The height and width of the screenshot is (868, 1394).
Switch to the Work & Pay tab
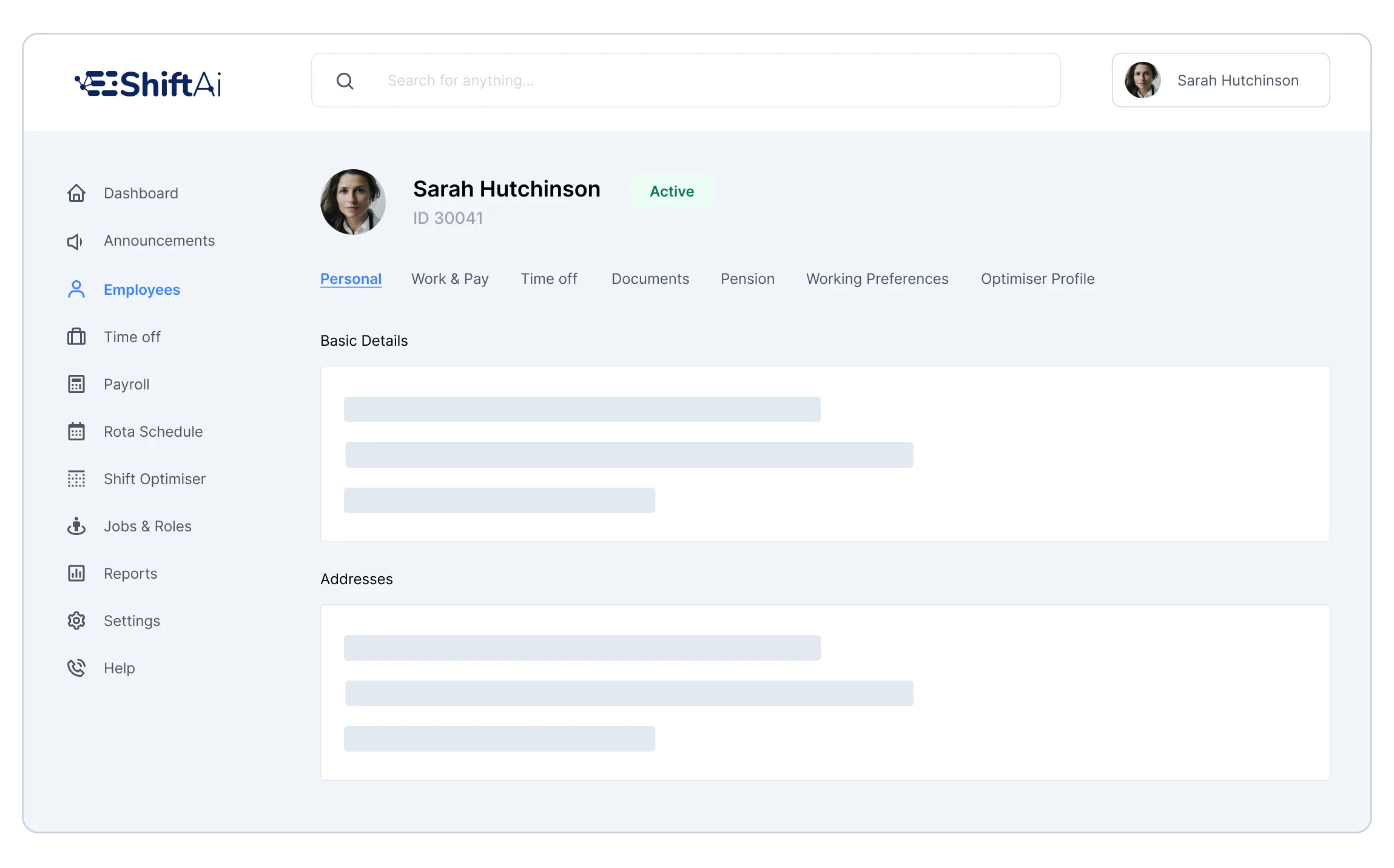click(x=450, y=279)
